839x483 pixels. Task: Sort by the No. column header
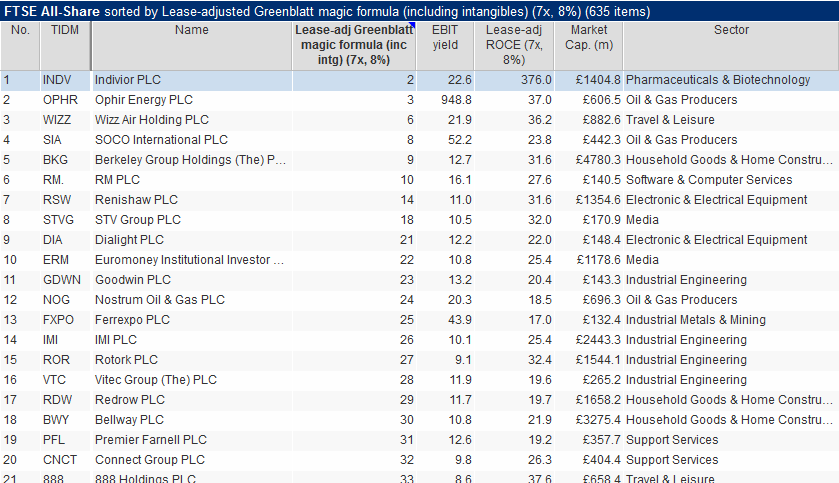pyautogui.click(x=20, y=45)
